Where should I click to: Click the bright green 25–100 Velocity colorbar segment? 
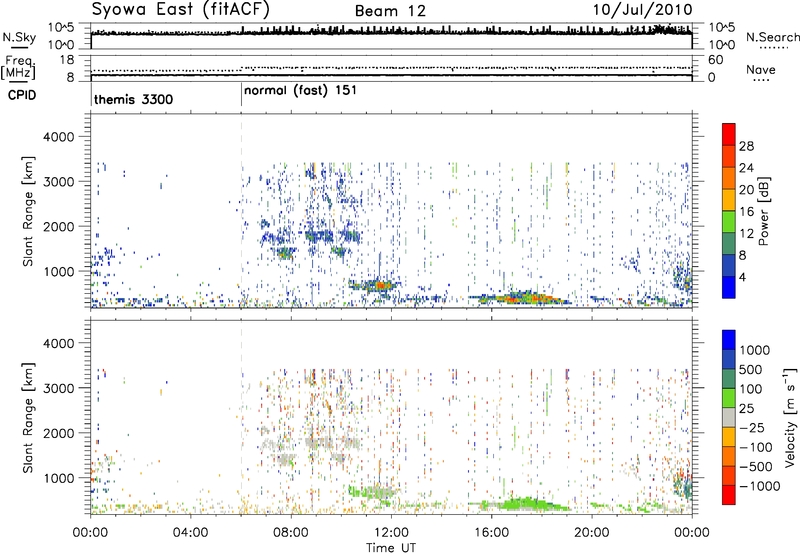click(729, 398)
